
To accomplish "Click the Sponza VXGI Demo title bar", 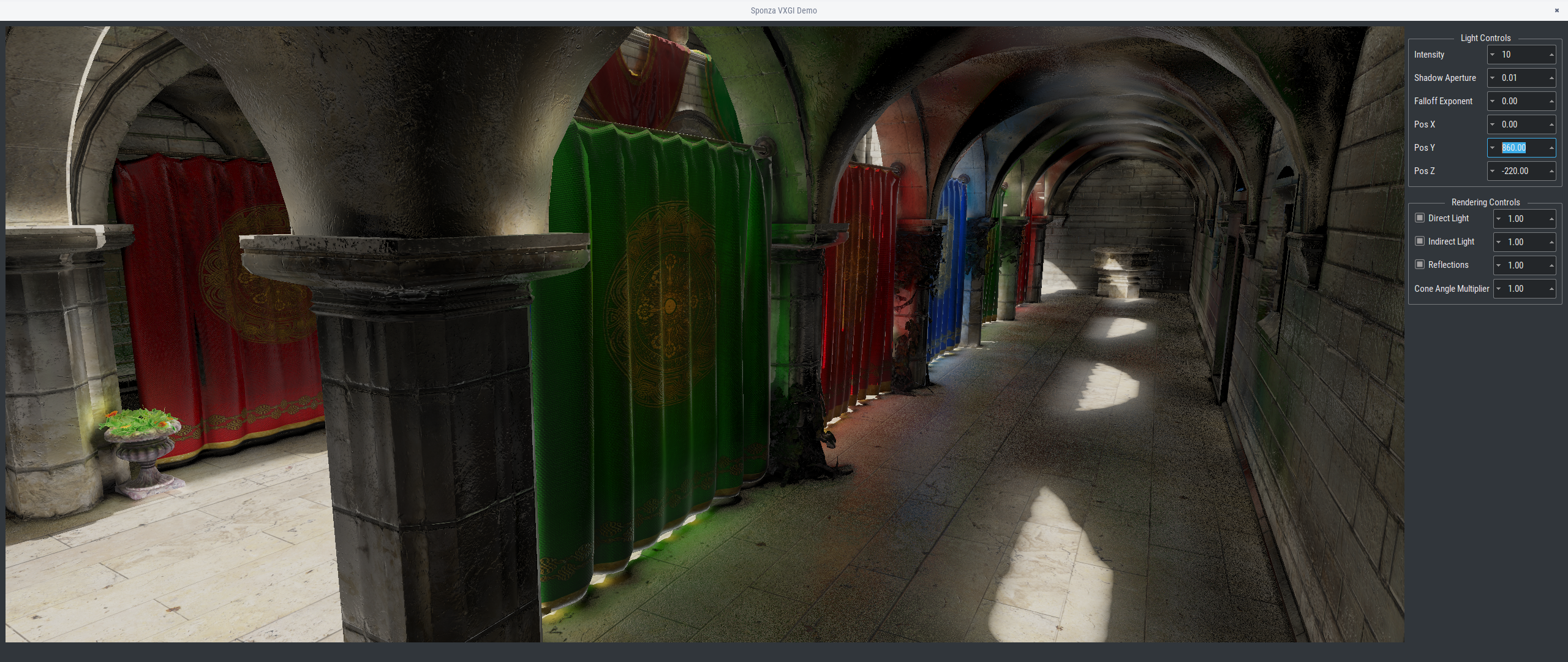I will pos(784,10).
